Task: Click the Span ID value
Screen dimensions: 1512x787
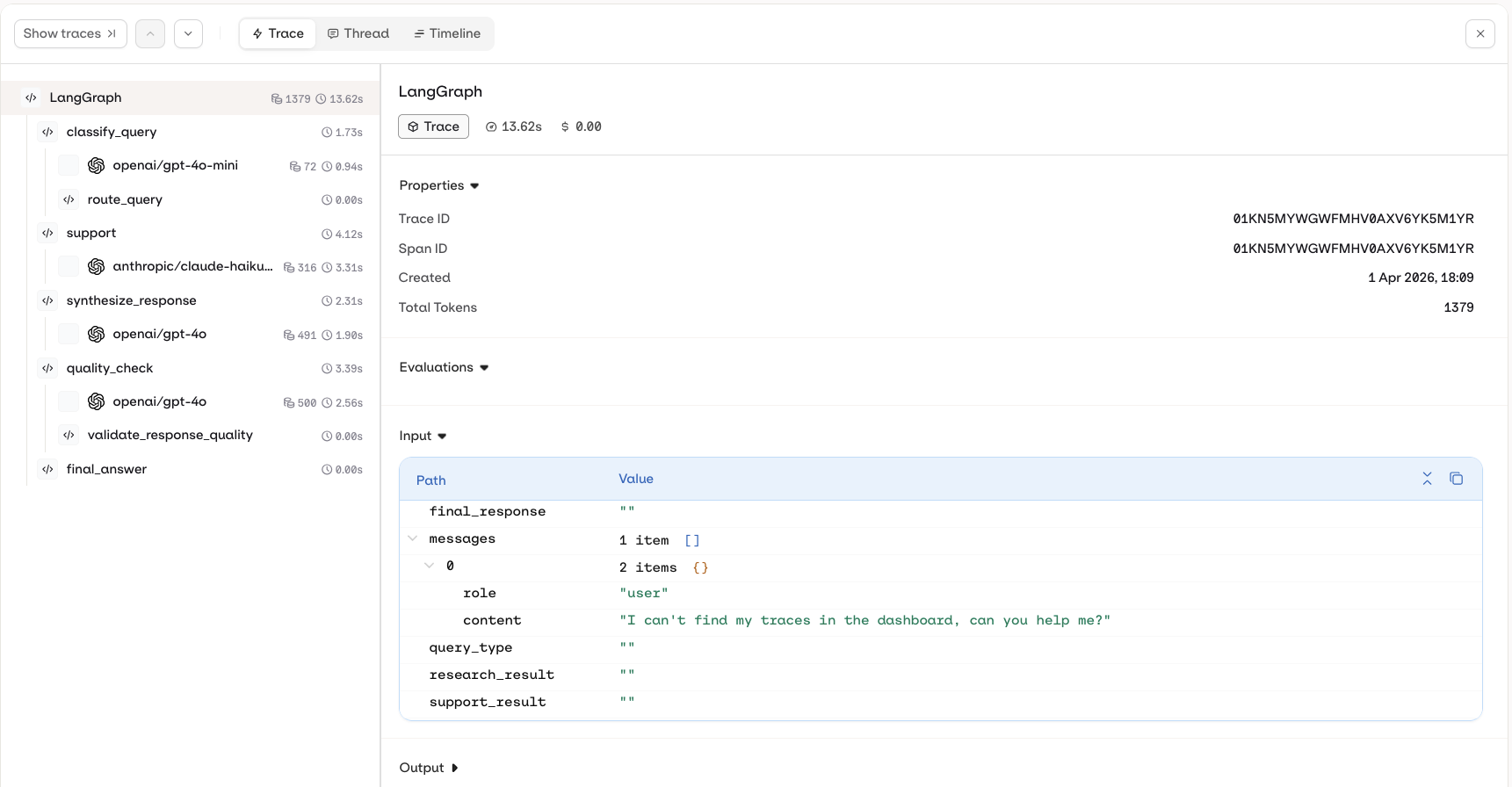Action: pyautogui.click(x=1353, y=249)
